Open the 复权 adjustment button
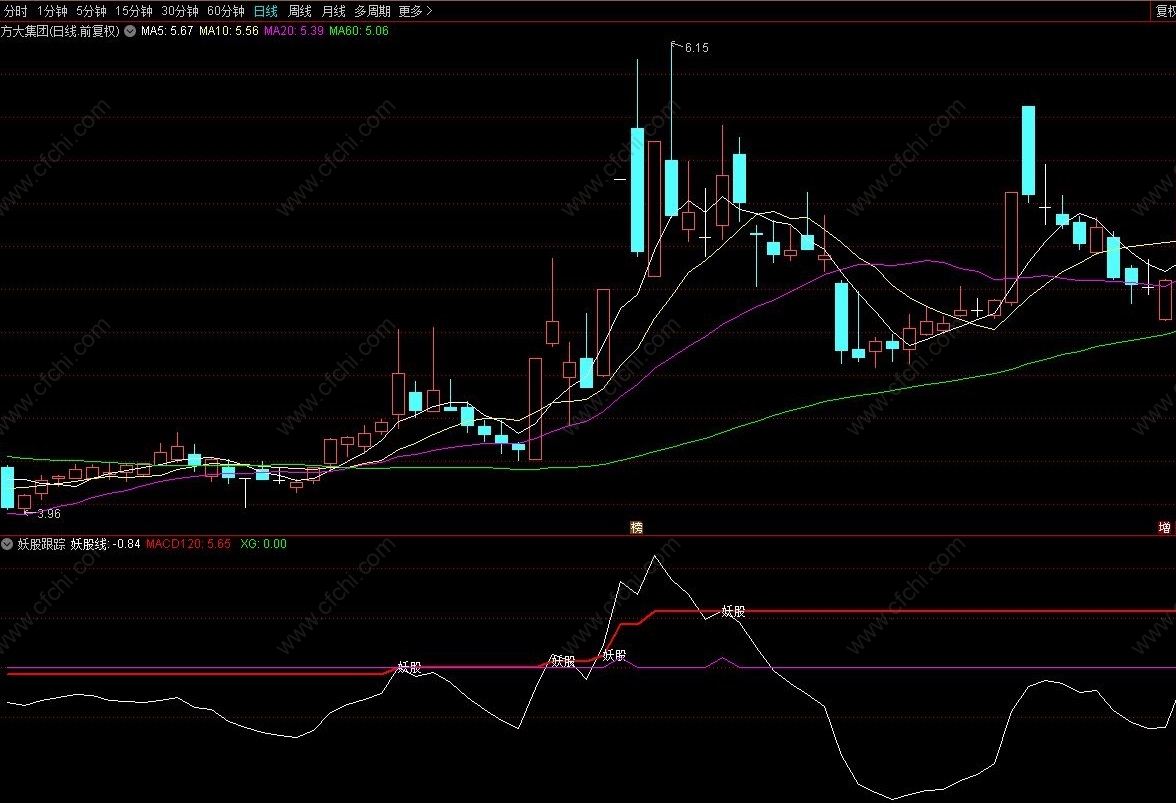This screenshot has width=1176, height=803. (x=1165, y=10)
